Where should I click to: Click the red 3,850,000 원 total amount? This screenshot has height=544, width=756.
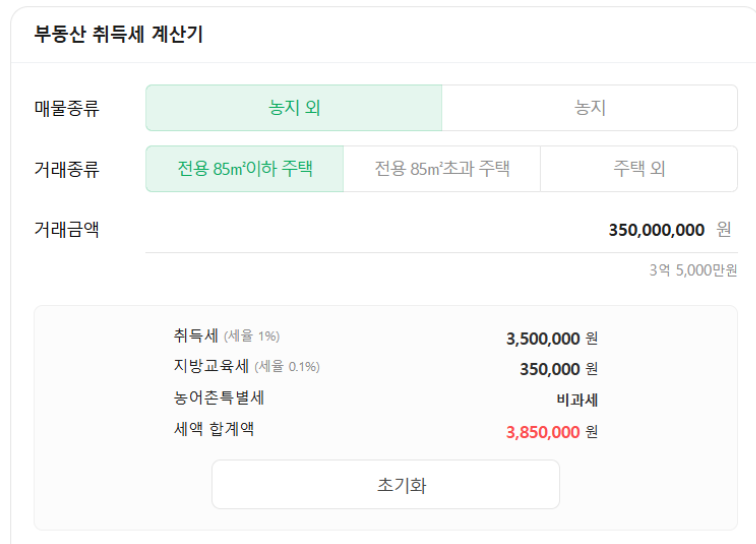click(552, 432)
